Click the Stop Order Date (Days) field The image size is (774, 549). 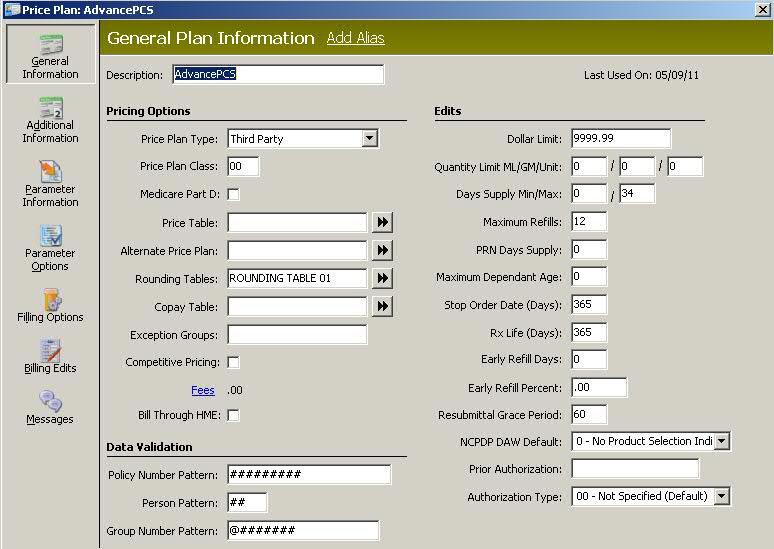coord(589,305)
